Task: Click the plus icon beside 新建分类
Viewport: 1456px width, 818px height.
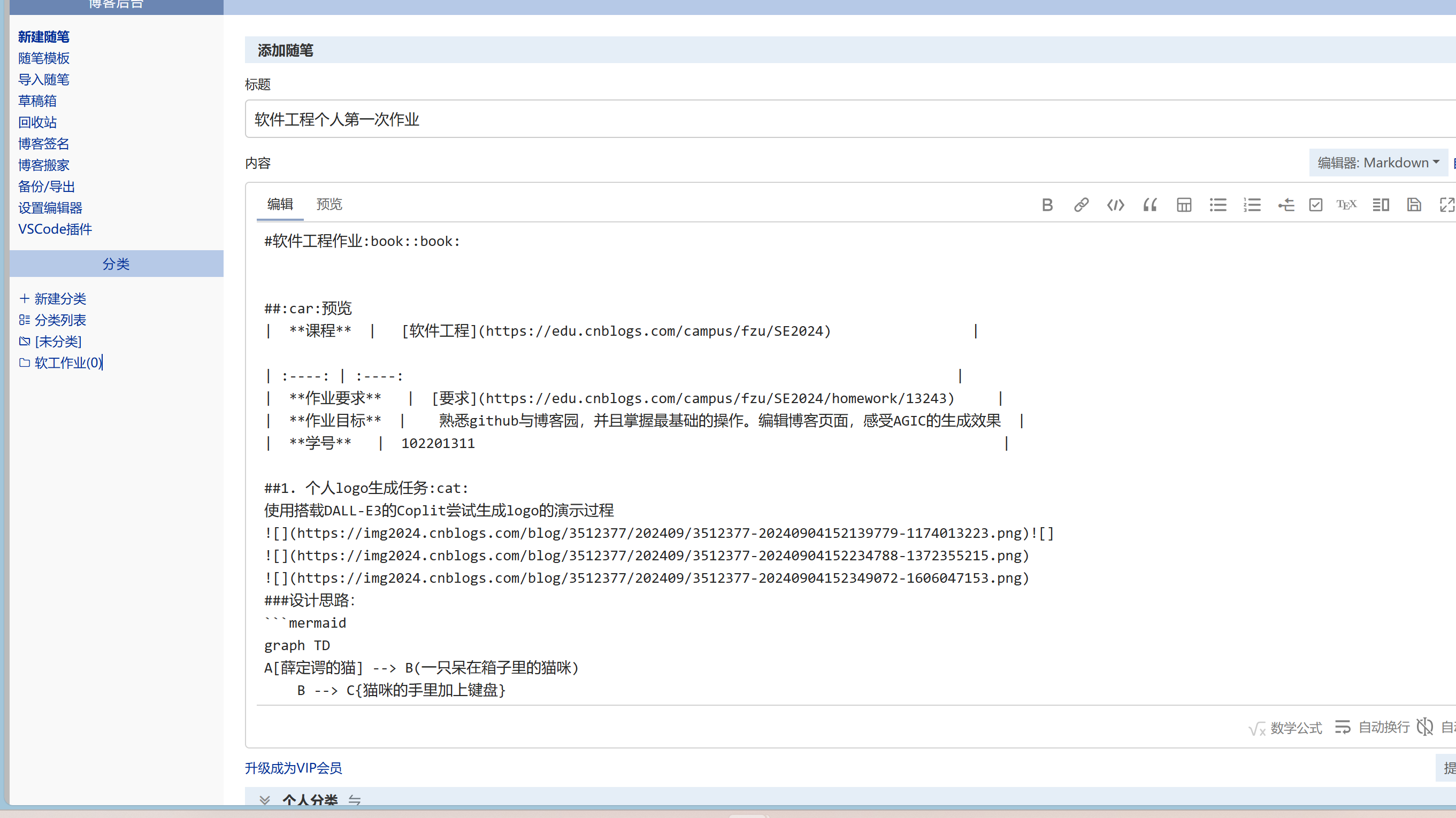Action: click(24, 298)
